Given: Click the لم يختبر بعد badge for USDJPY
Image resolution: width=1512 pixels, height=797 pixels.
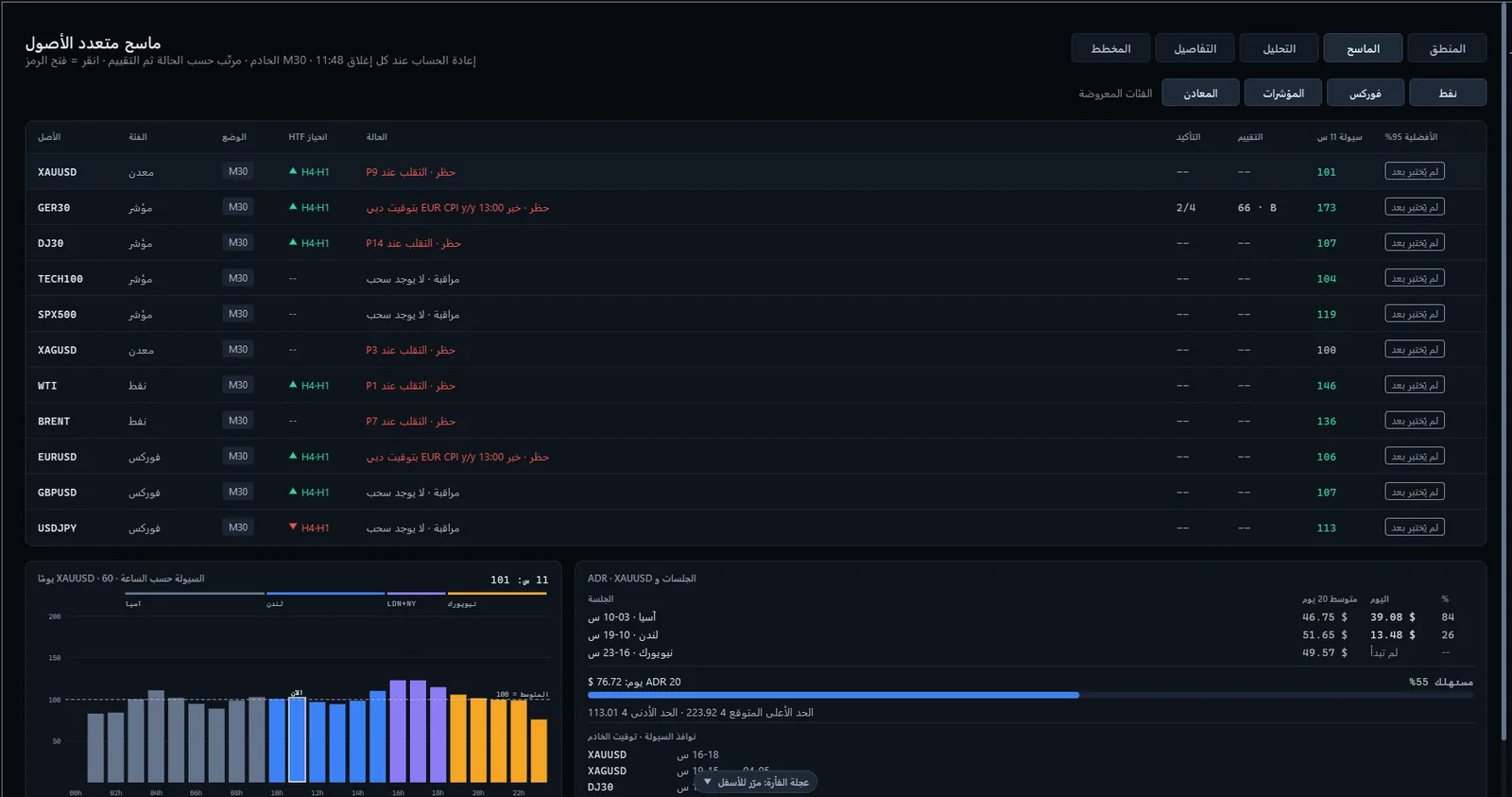Looking at the screenshot, I should 1415,528.
